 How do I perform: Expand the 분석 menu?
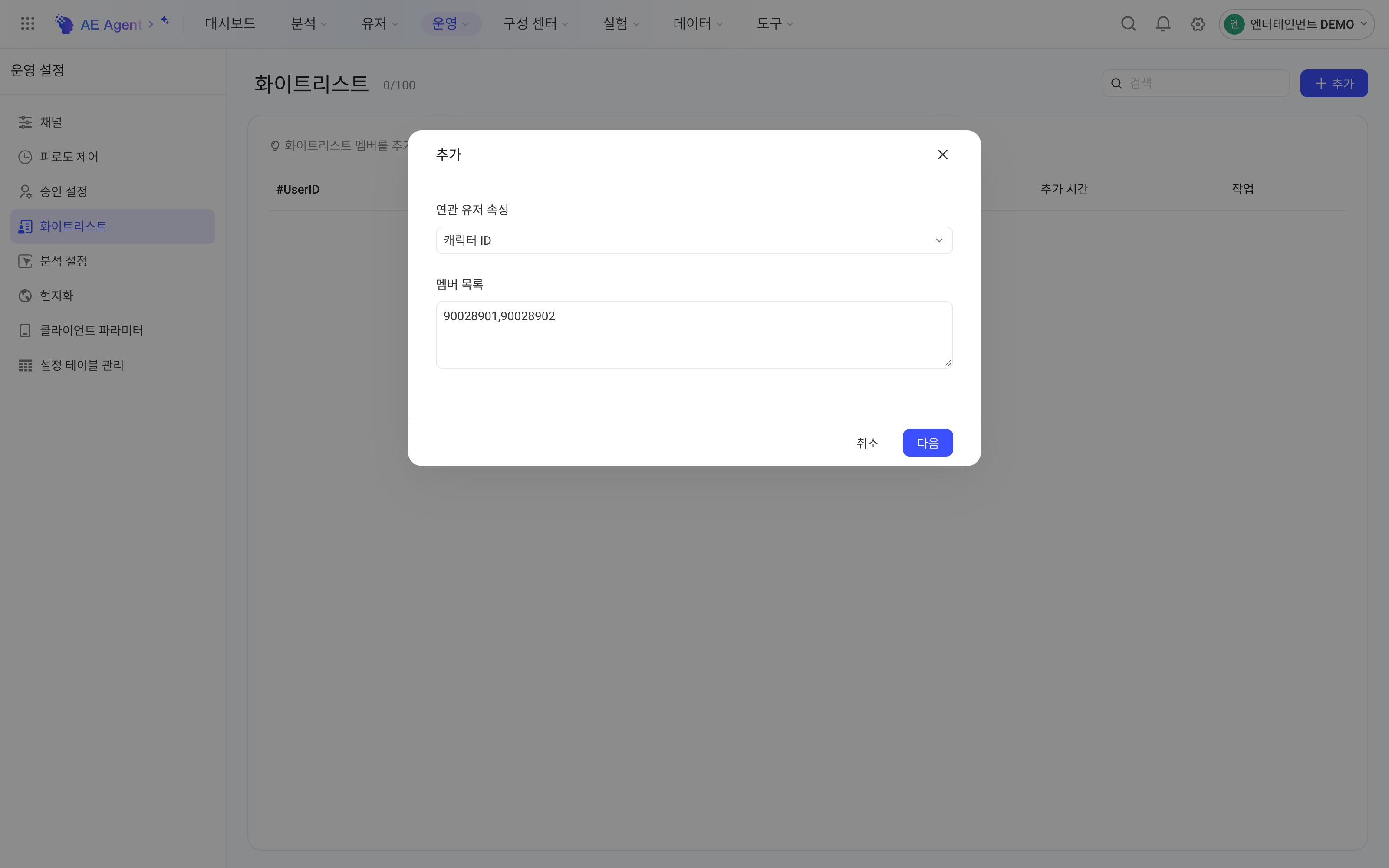pos(309,23)
